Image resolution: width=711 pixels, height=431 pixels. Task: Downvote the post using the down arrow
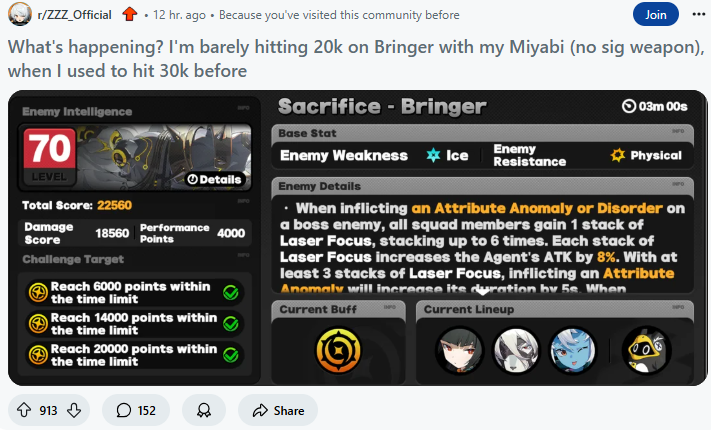[74, 410]
